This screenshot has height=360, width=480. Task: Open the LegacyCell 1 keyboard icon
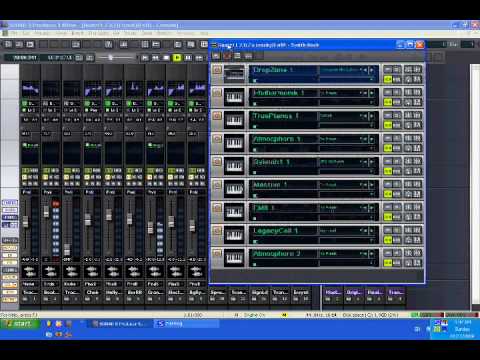[234, 235]
